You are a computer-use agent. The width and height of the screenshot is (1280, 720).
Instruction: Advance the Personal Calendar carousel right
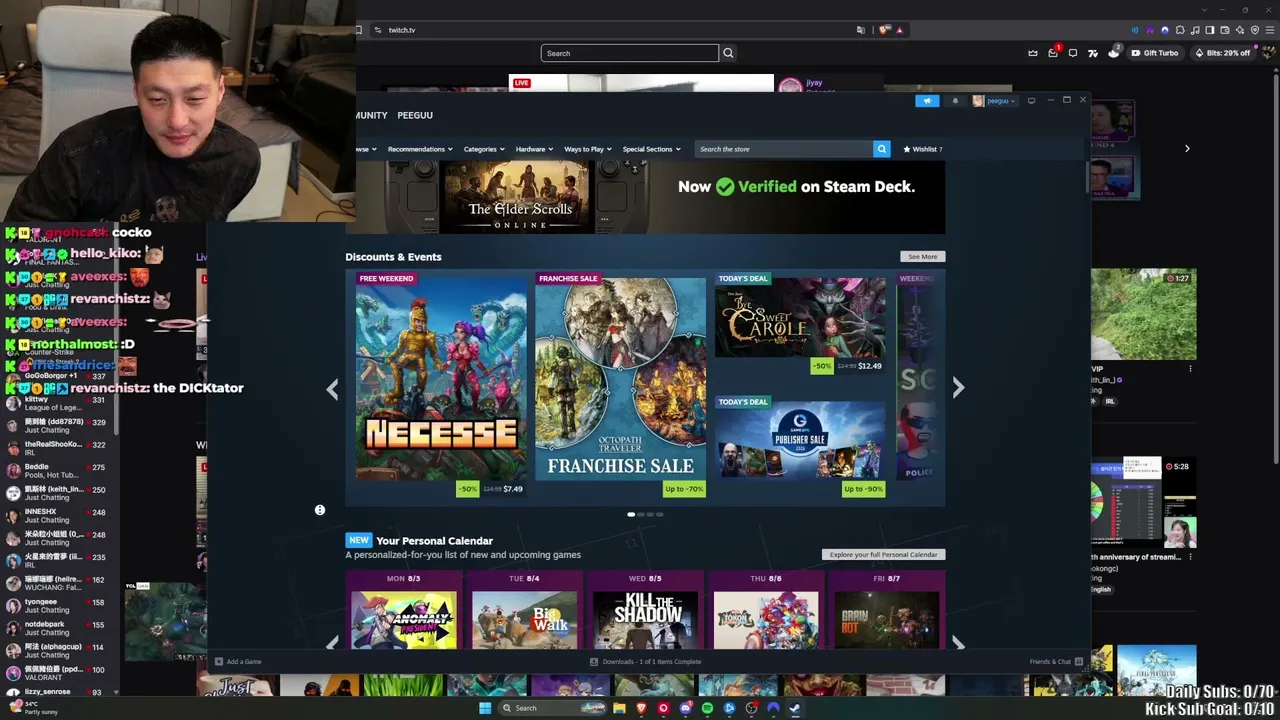coord(958,643)
